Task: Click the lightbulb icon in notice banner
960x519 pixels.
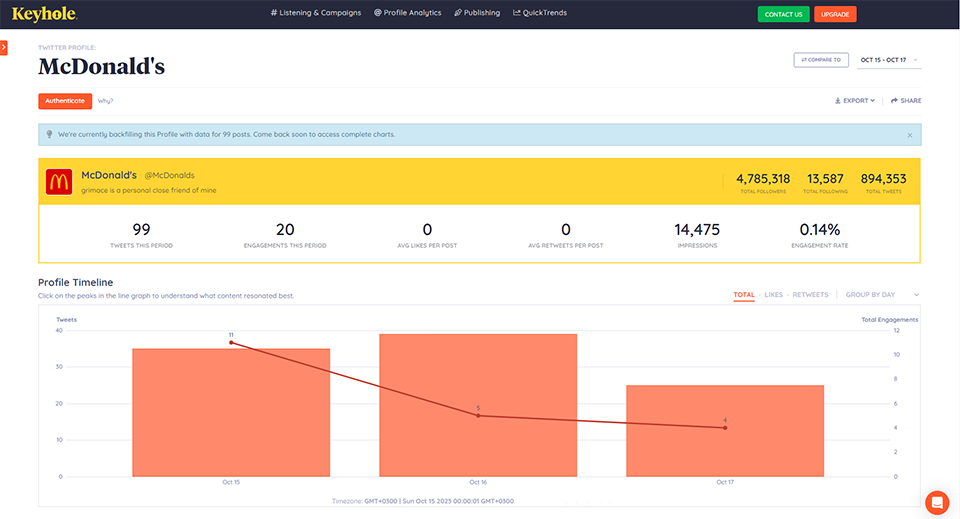Action: pyautogui.click(x=50, y=134)
